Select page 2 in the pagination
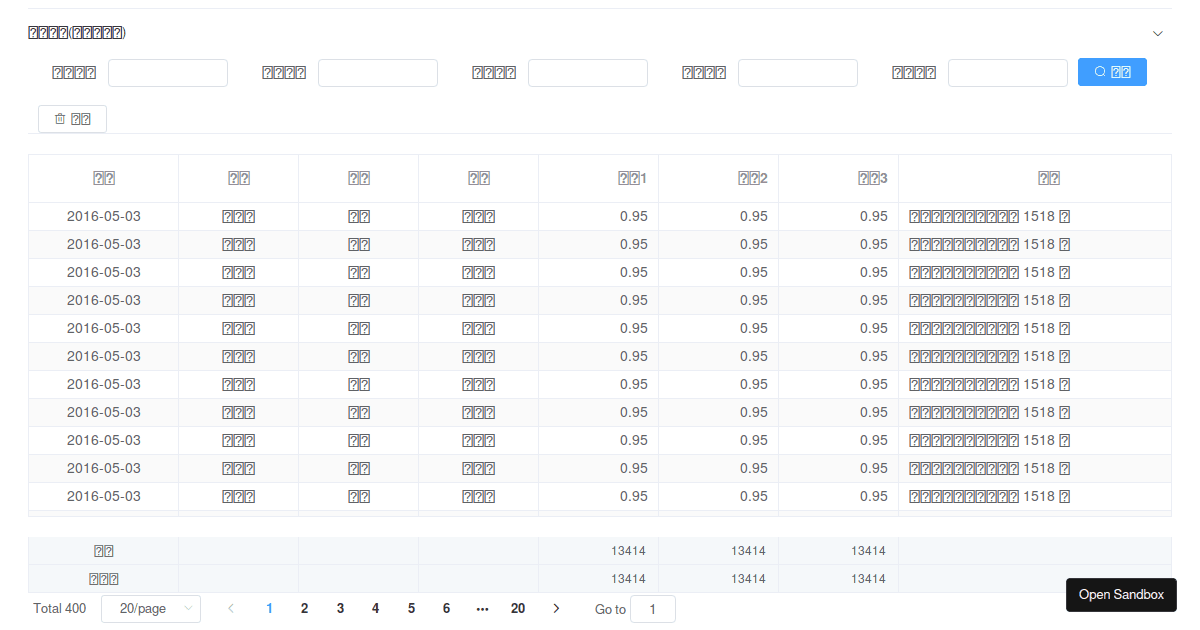The image size is (1200, 630). pos(304,608)
